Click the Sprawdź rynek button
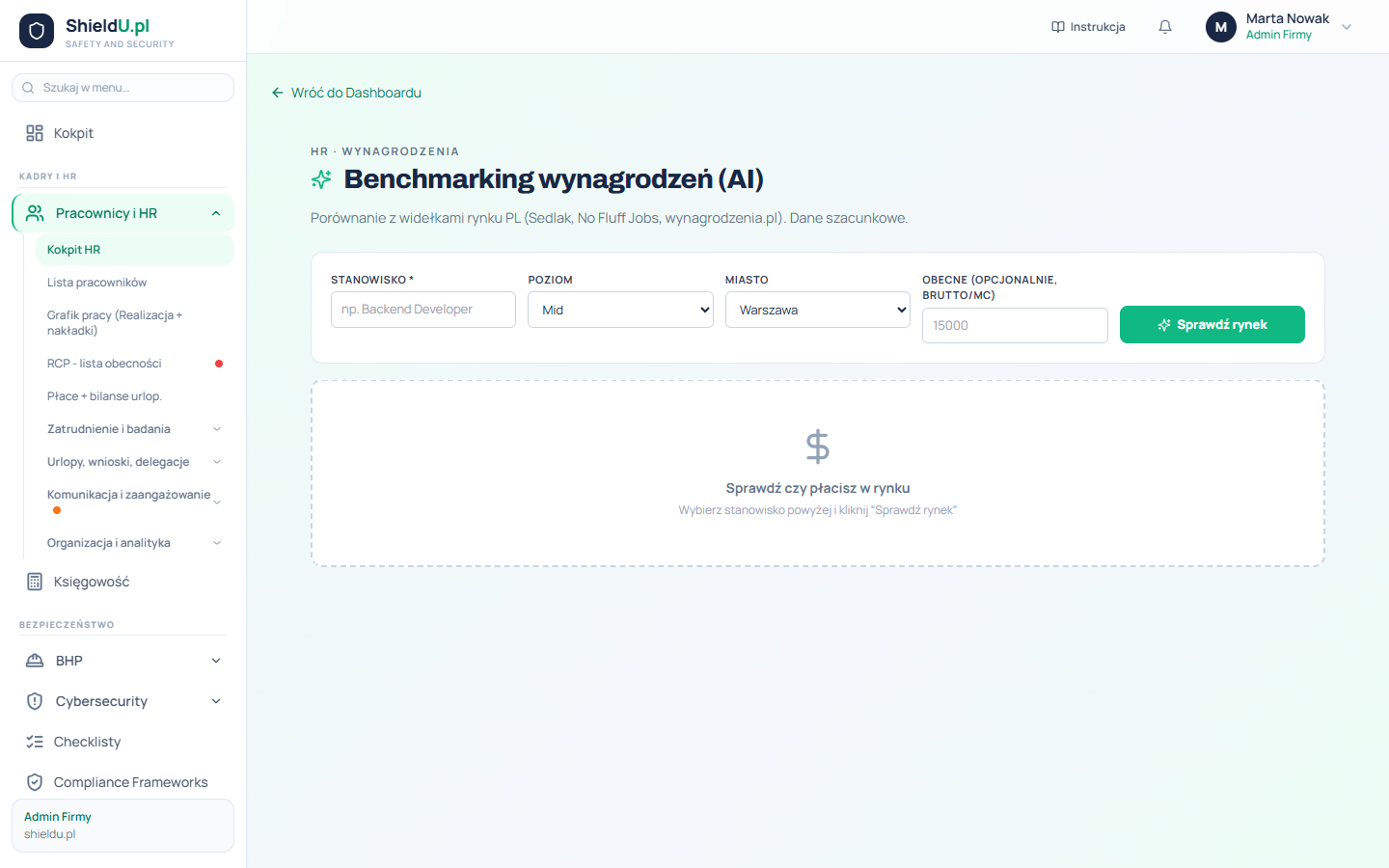Screen dimensions: 1389x868 tap(1212, 324)
